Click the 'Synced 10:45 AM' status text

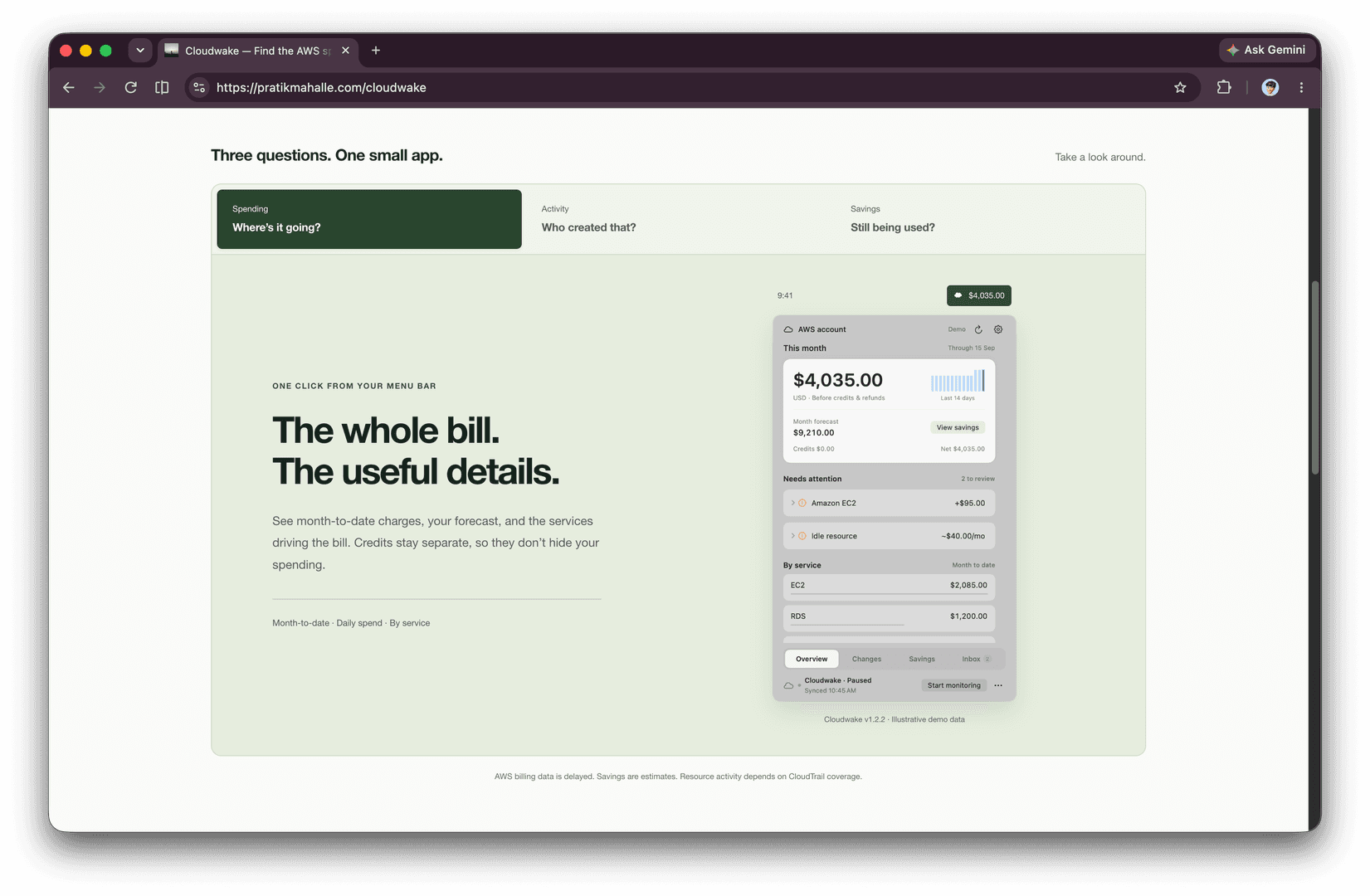pos(830,690)
